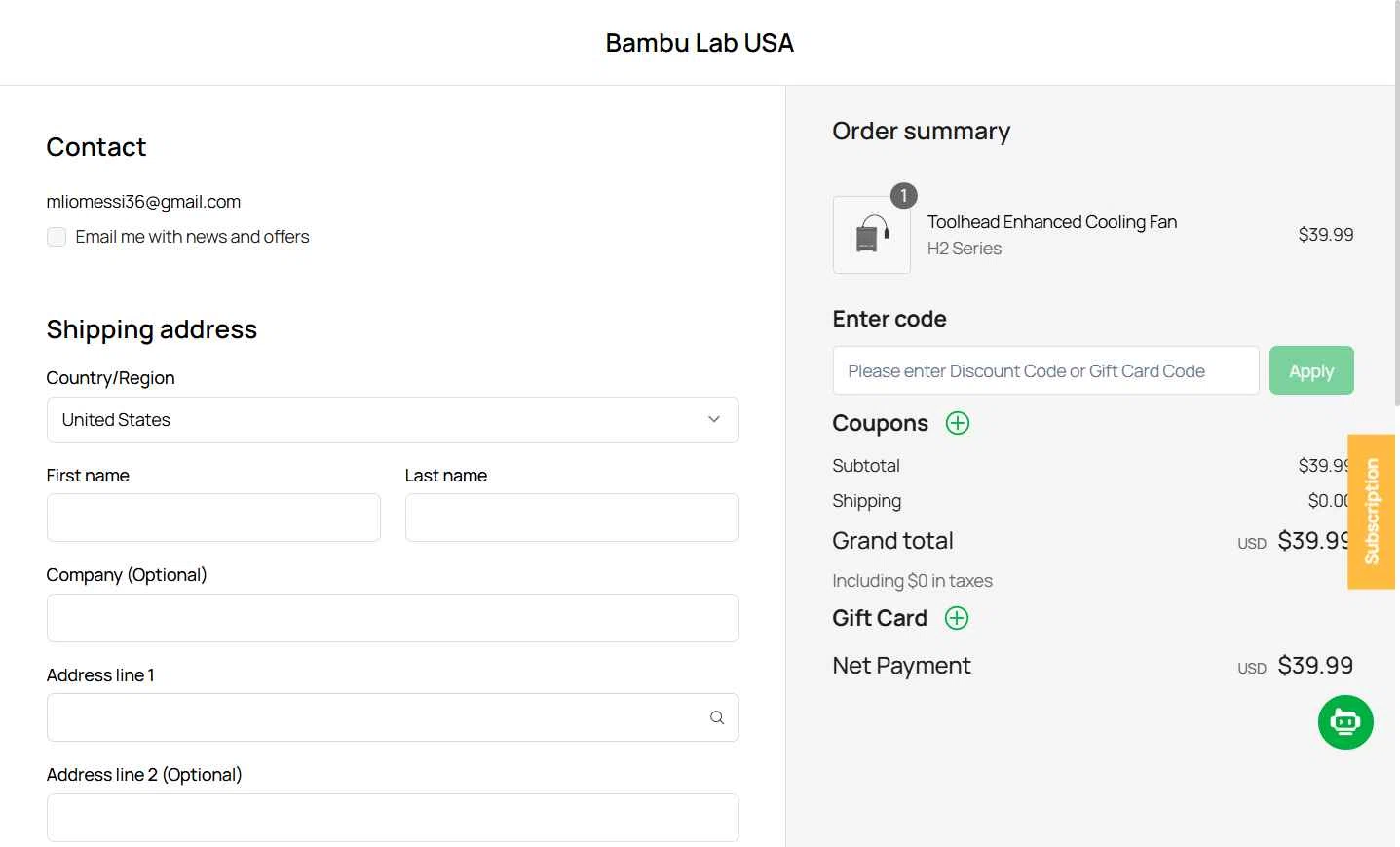Click the Company (Optional) input field
1400x847 pixels.
pos(393,618)
